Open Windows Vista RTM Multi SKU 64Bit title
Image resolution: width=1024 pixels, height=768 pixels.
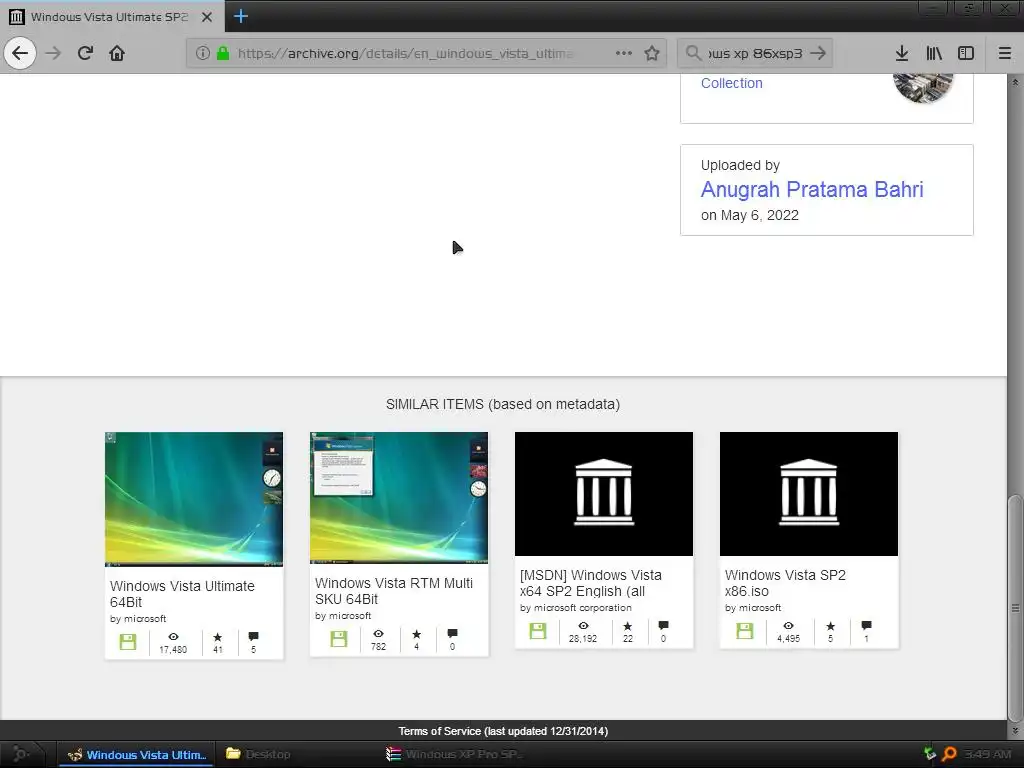tap(394, 590)
